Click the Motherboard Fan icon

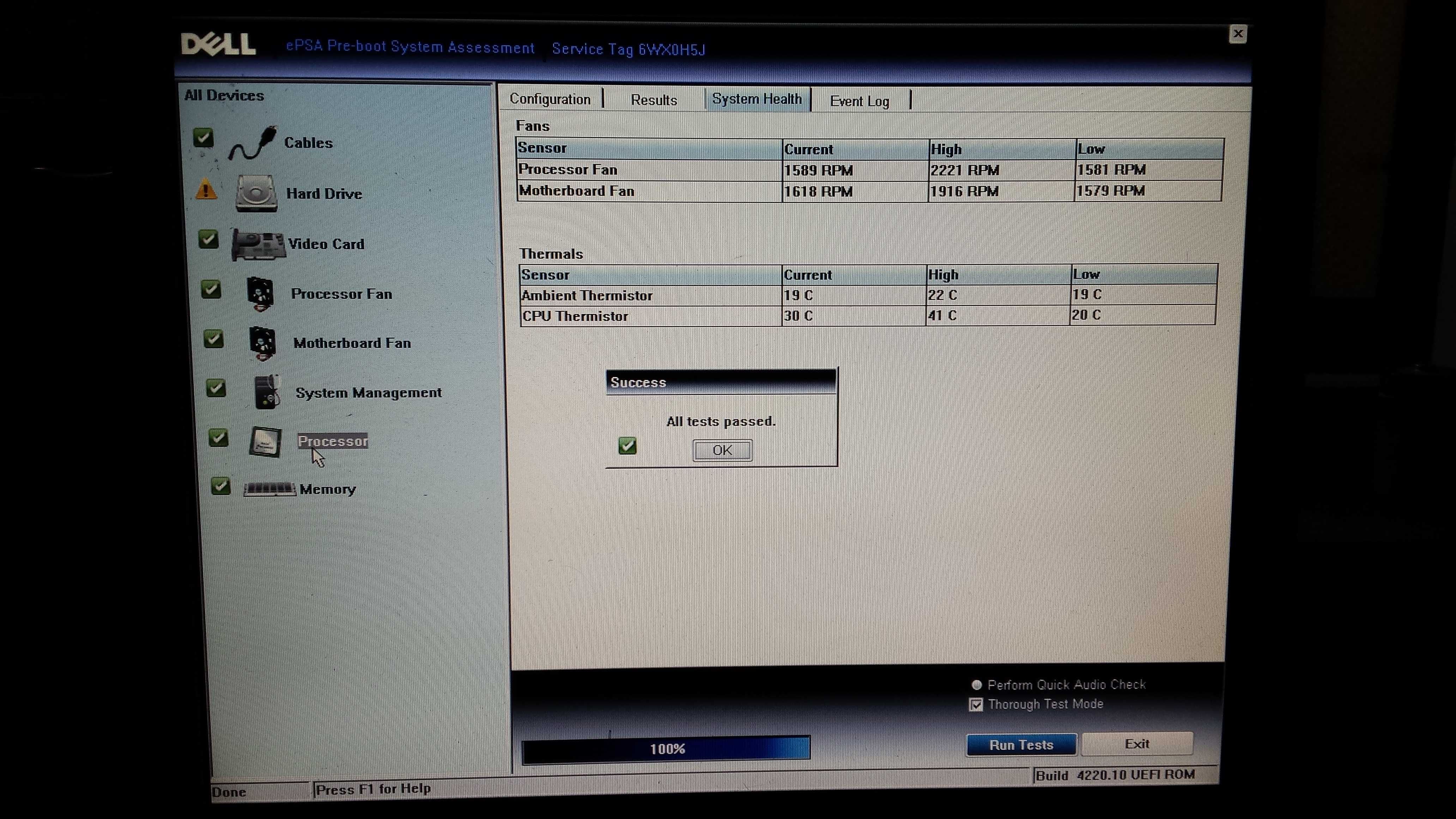[x=263, y=342]
